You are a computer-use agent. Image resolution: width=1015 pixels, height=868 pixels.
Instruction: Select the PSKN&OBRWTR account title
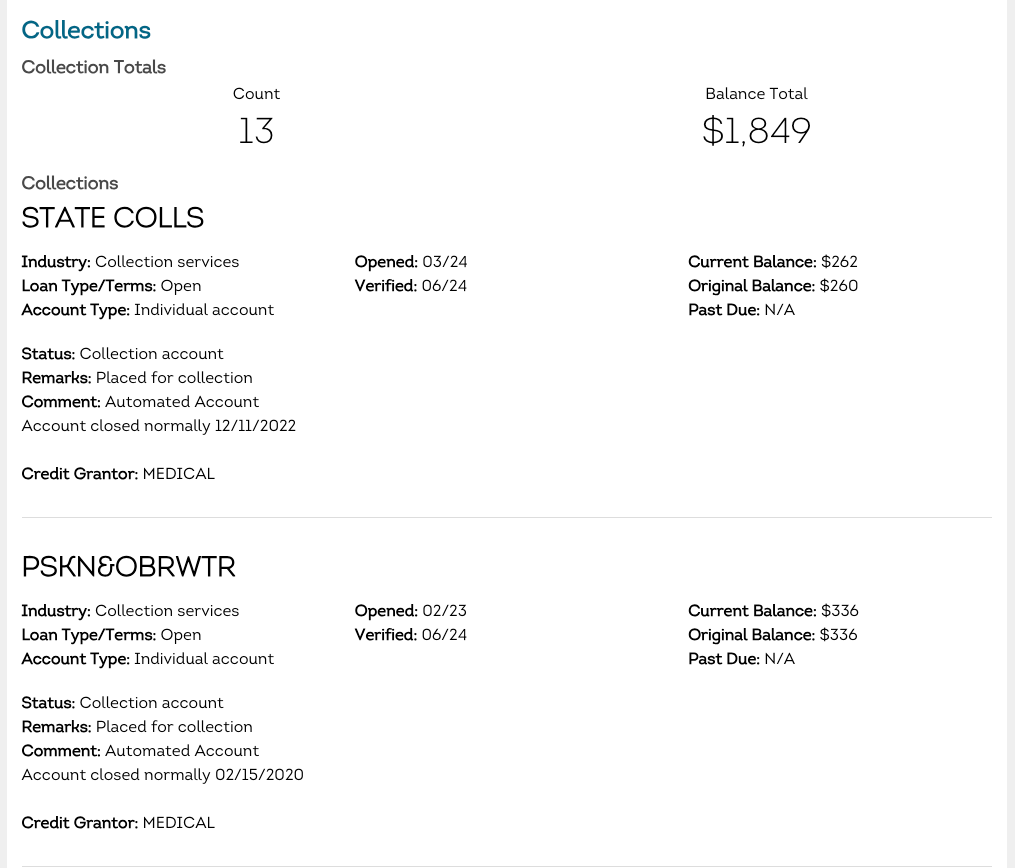point(129,567)
